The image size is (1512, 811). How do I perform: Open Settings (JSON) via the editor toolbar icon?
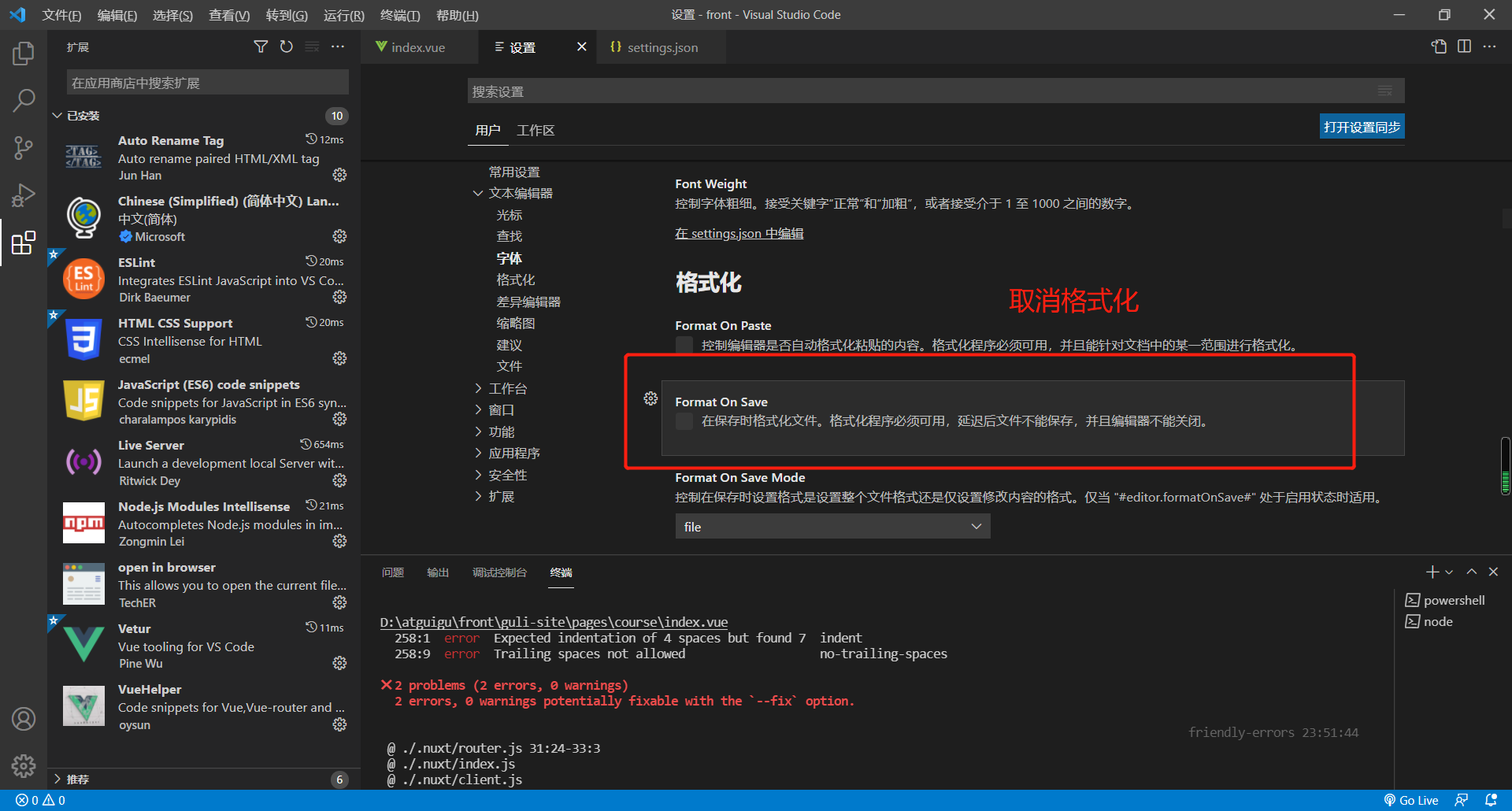1439,46
